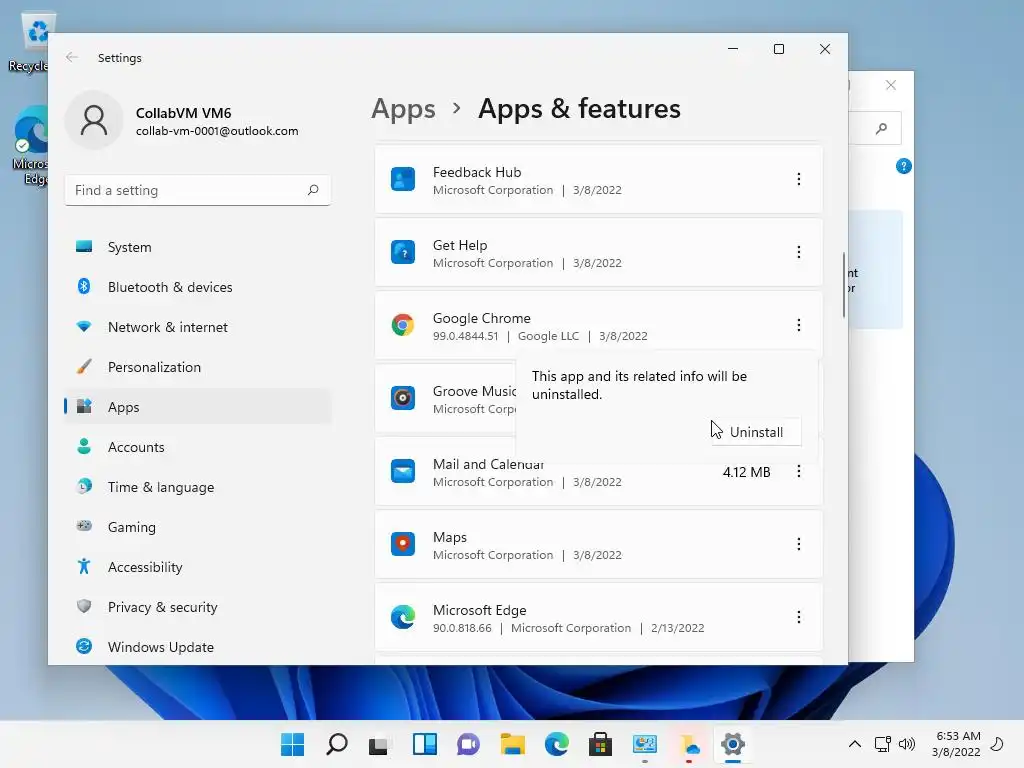This screenshot has height=768, width=1024.
Task: Click the search magnifier in Find a setting
Action: [313, 190]
